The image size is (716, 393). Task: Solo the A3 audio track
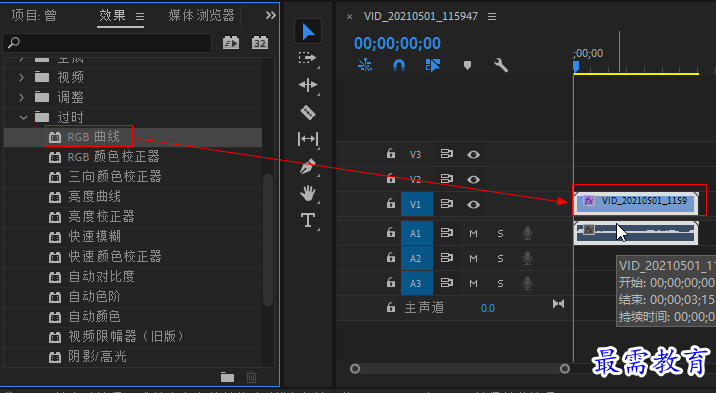tap(500, 283)
